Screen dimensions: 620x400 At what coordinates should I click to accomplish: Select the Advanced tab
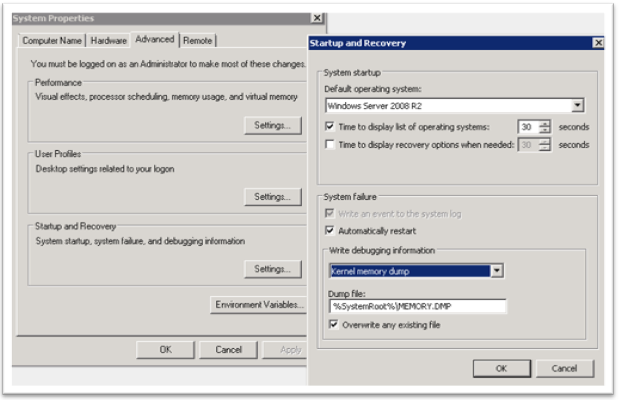click(x=155, y=39)
